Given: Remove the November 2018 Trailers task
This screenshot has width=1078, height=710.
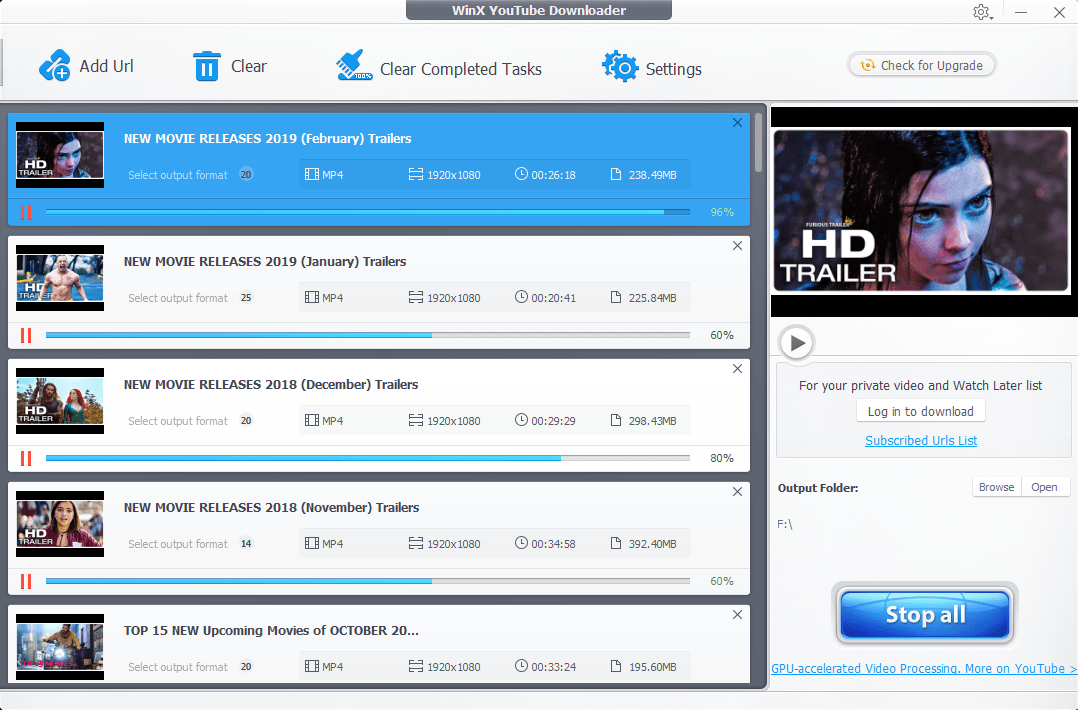Looking at the screenshot, I should [737, 492].
